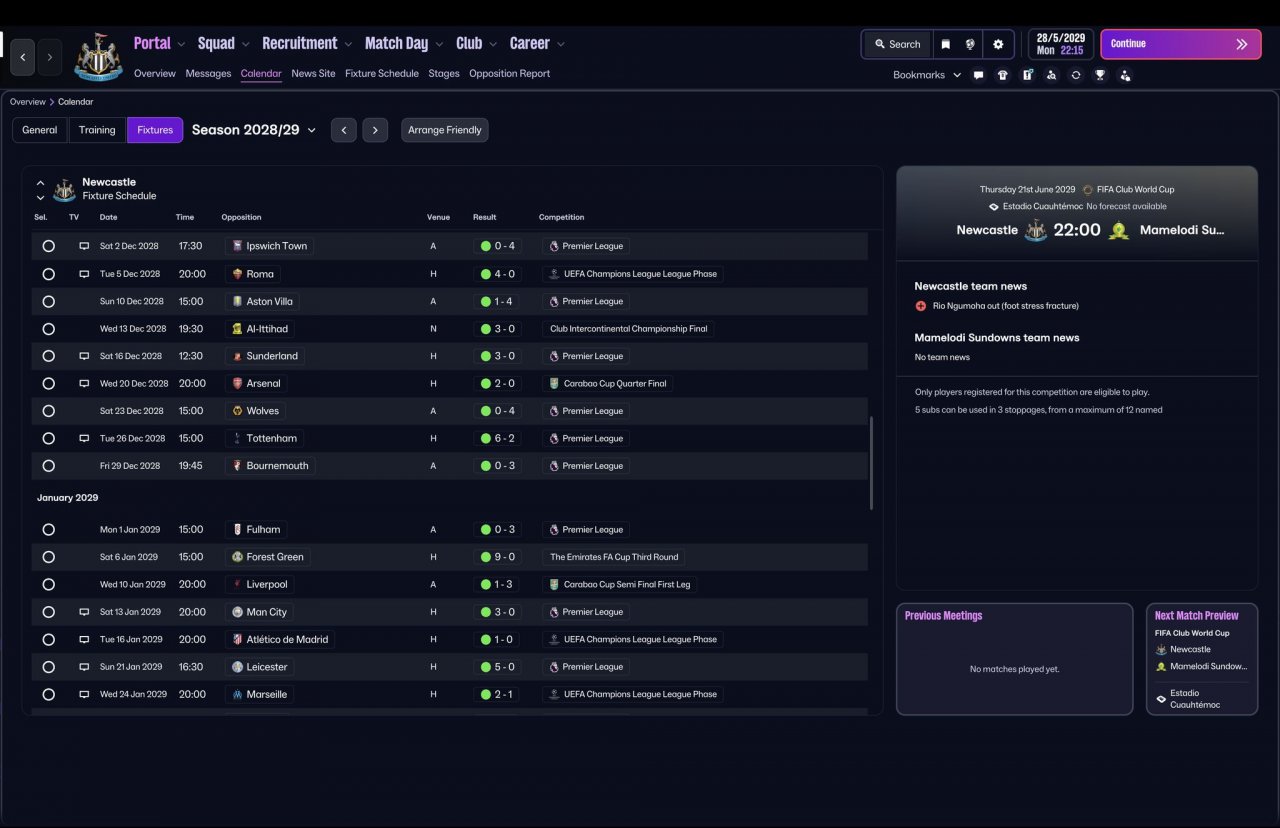The height and width of the screenshot is (828, 1280).
Task: Select the Al-Ittihad fixture radio button
Action: pyautogui.click(x=48, y=329)
